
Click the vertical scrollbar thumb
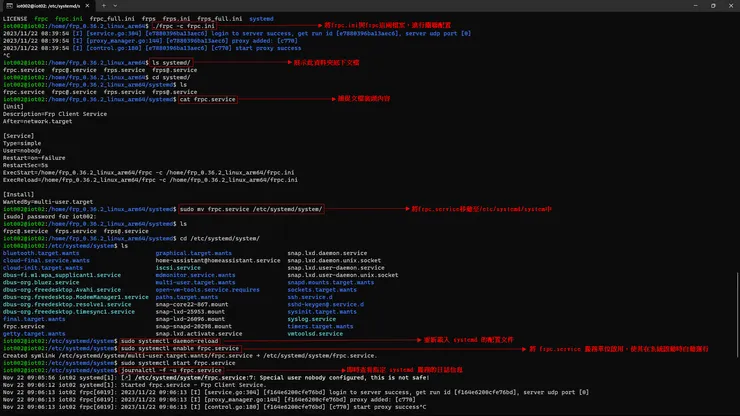click(737, 314)
